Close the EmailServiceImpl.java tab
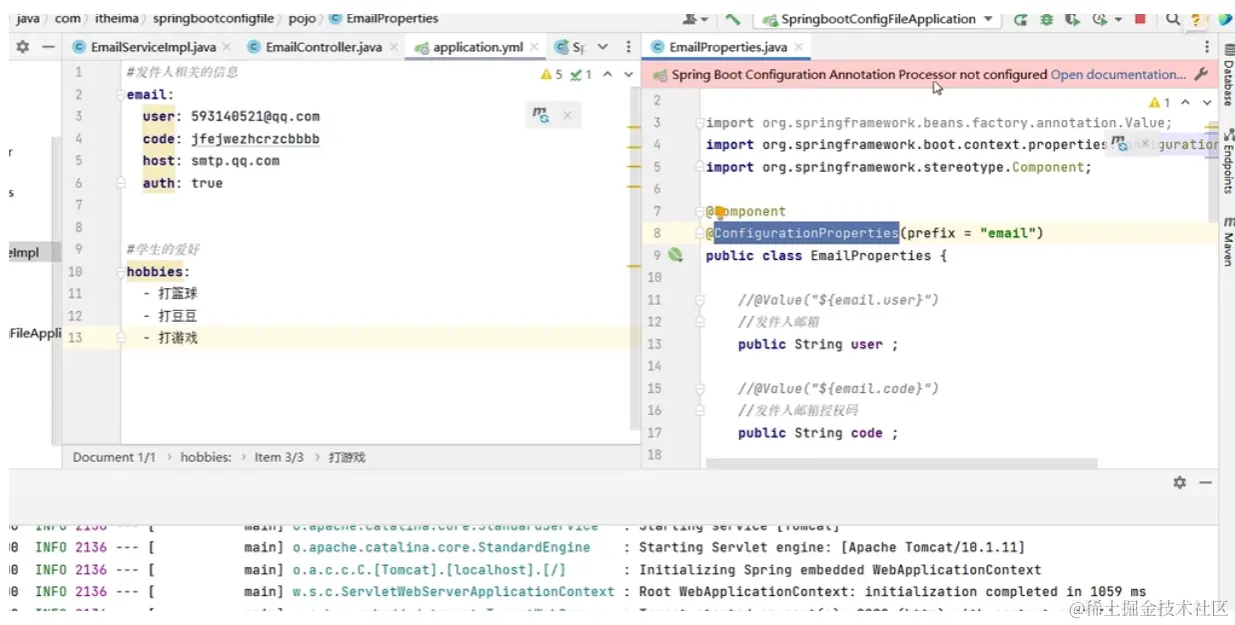Image resolution: width=1235 pixels, height=625 pixels. (226, 47)
